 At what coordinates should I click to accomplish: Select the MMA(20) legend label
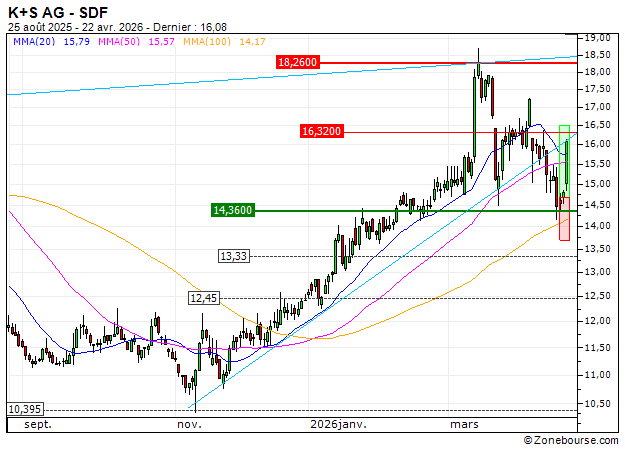[32, 42]
